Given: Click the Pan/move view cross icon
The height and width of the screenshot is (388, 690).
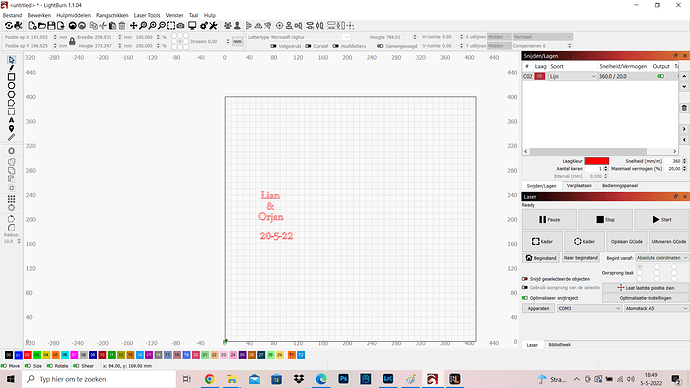Looking at the screenshot, I should point(133,26).
